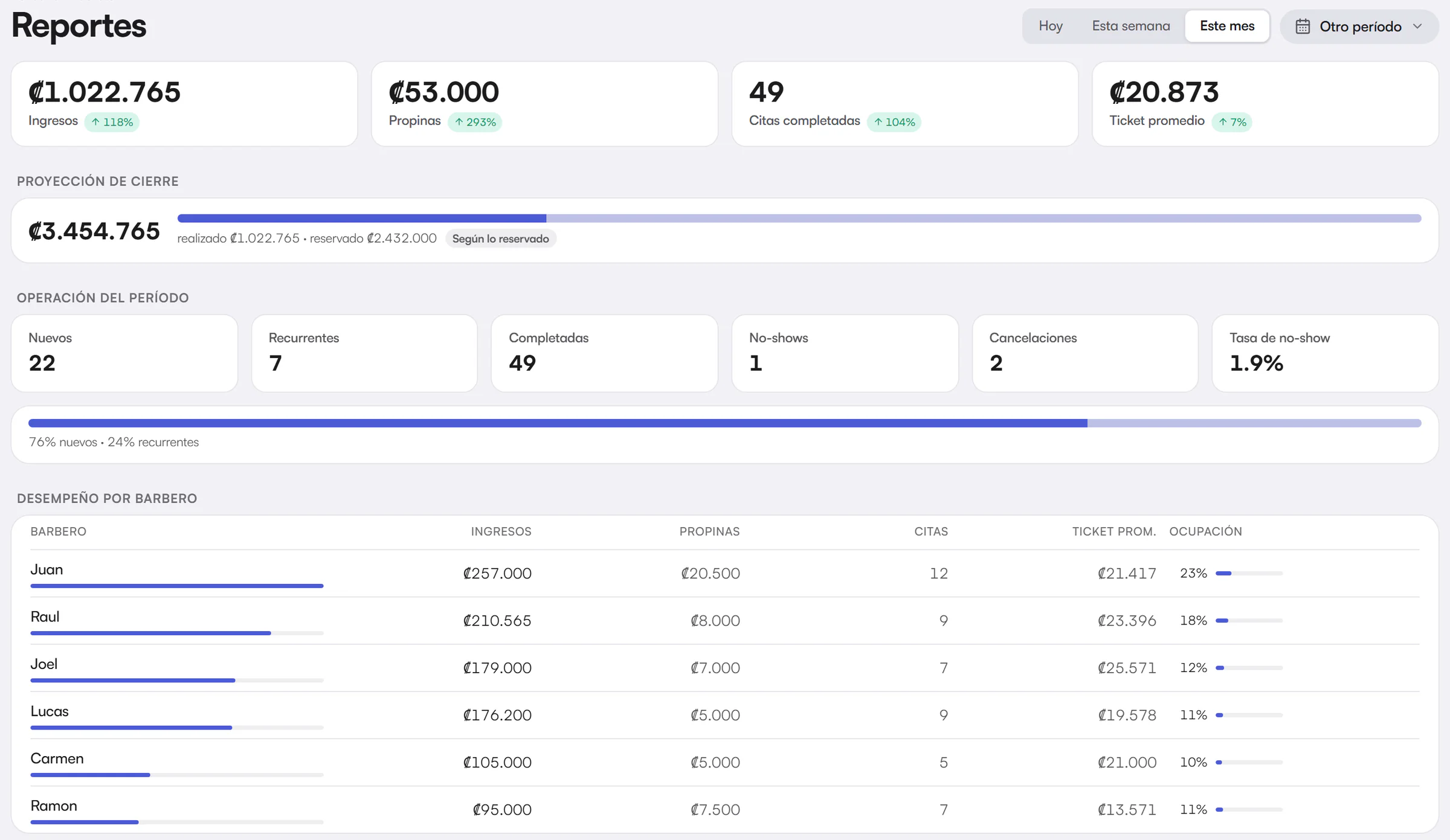Viewport: 1450px width, 840px height.
Task: Click the closing projection progress bar
Action: (799, 218)
